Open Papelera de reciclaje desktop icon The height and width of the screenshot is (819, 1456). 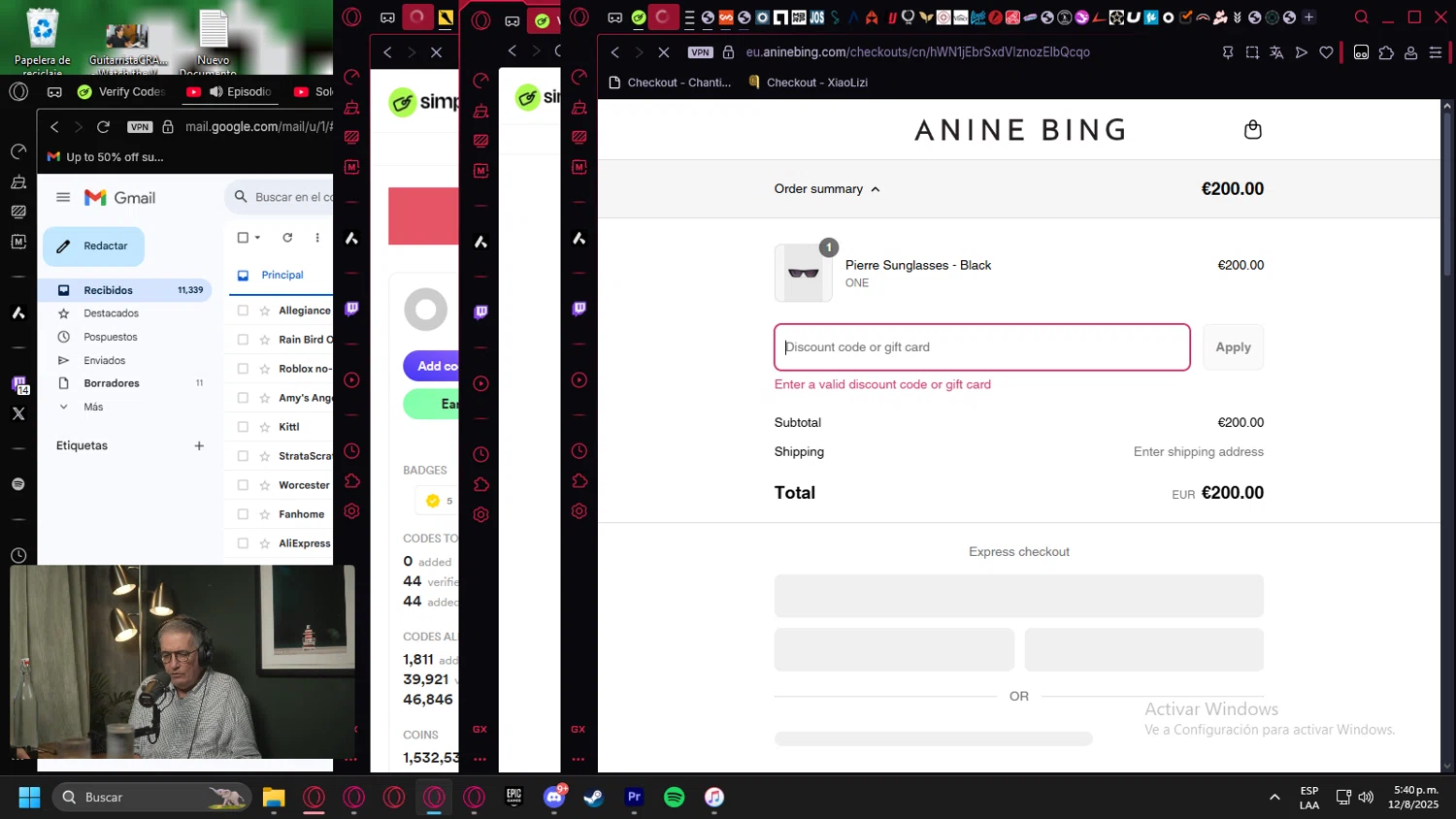[x=43, y=41]
